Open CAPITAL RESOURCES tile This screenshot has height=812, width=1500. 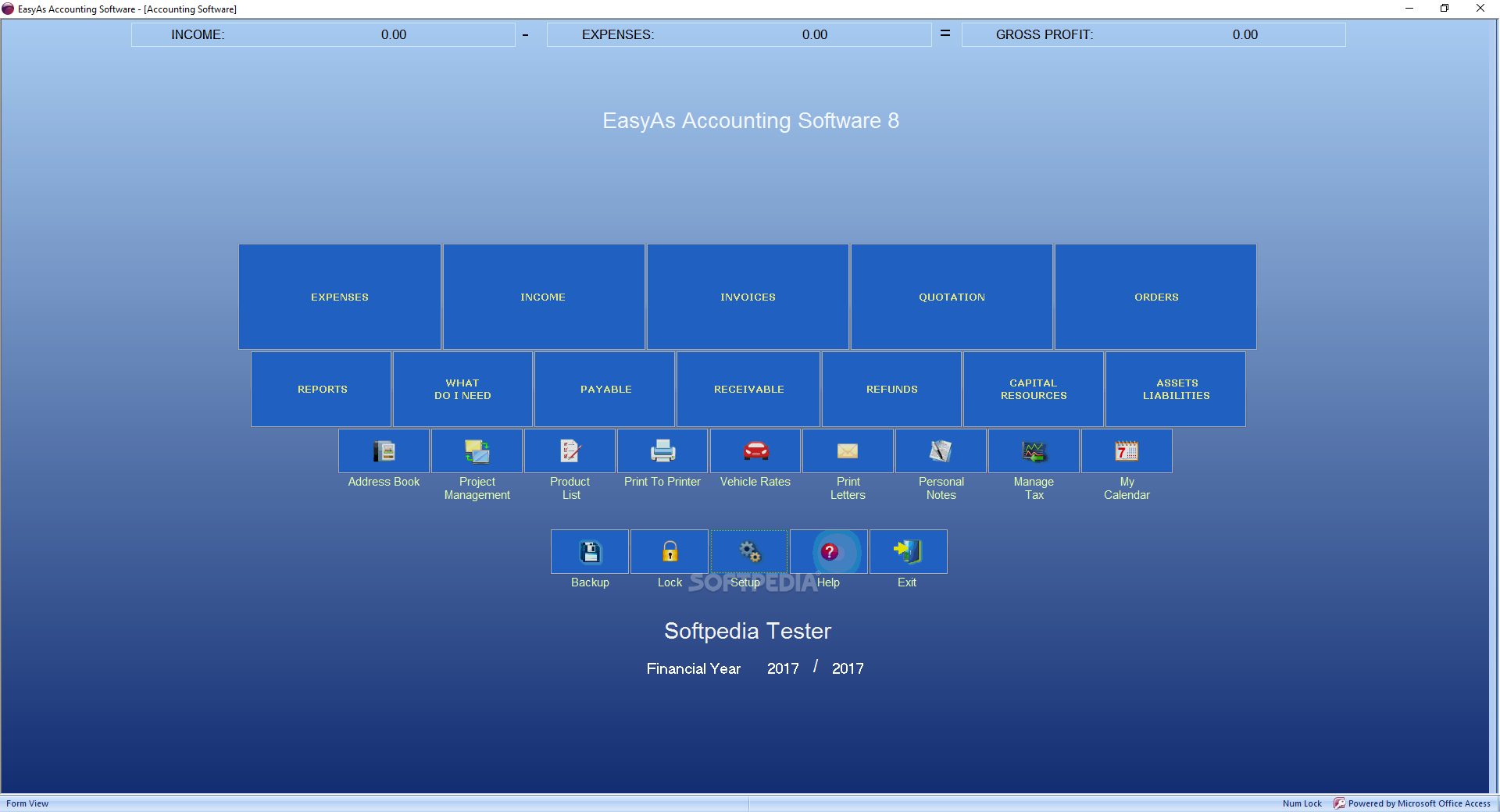point(1034,389)
